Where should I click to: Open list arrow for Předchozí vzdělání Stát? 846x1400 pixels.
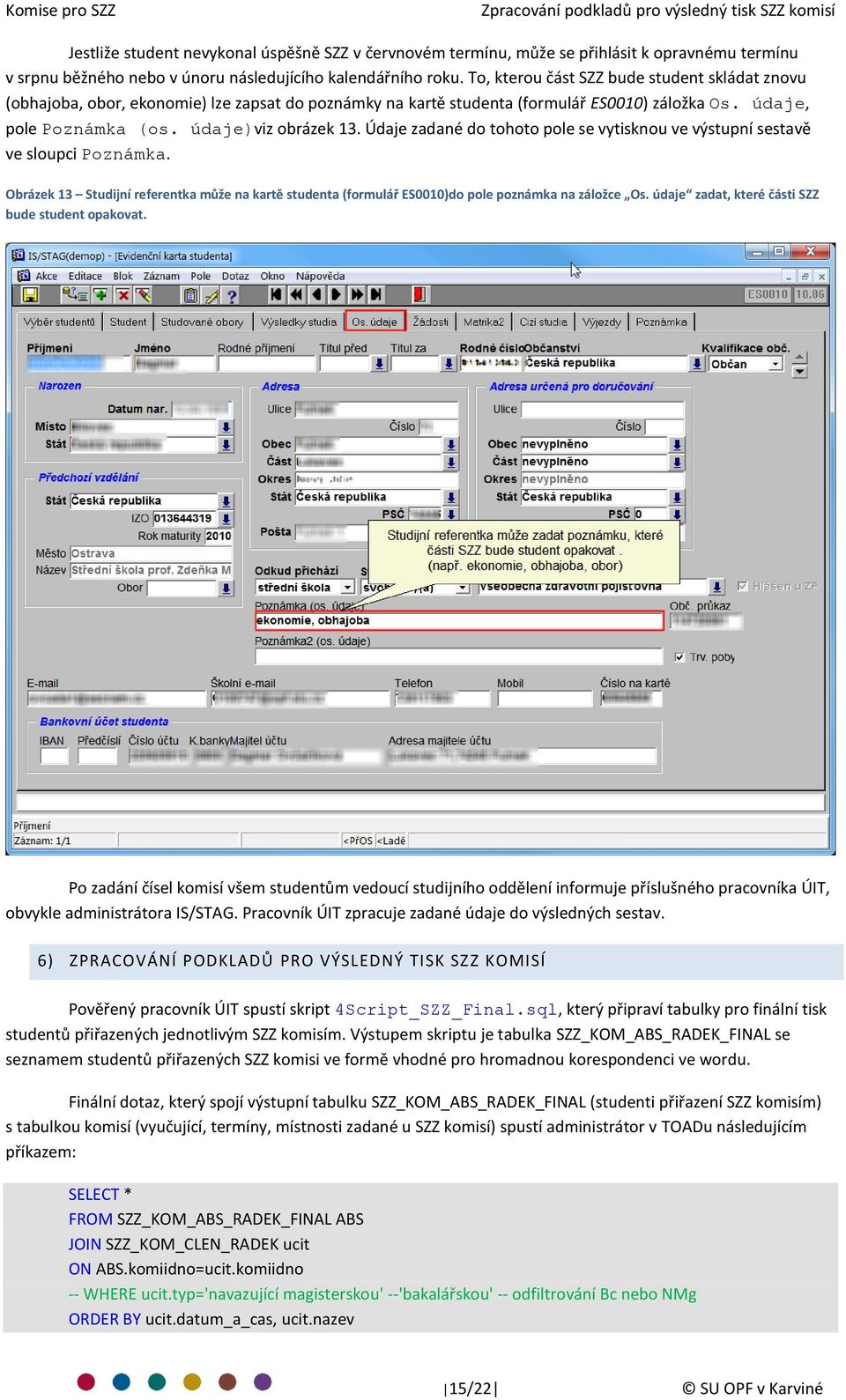(226, 500)
